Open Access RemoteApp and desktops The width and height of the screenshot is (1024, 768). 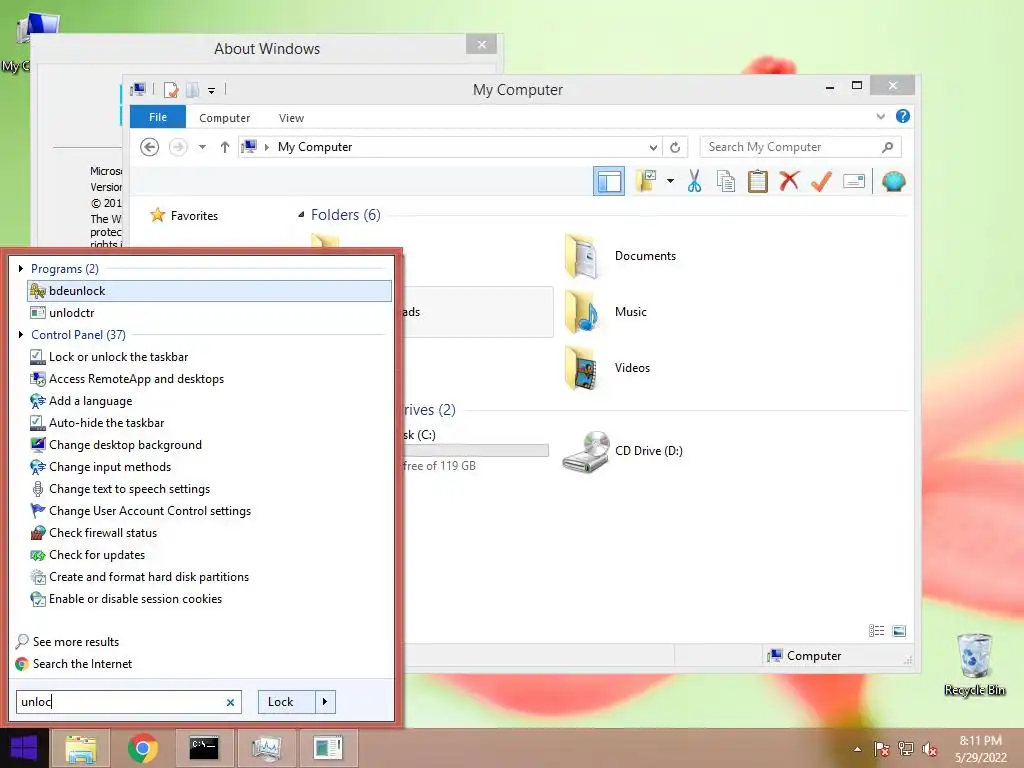coord(209,379)
